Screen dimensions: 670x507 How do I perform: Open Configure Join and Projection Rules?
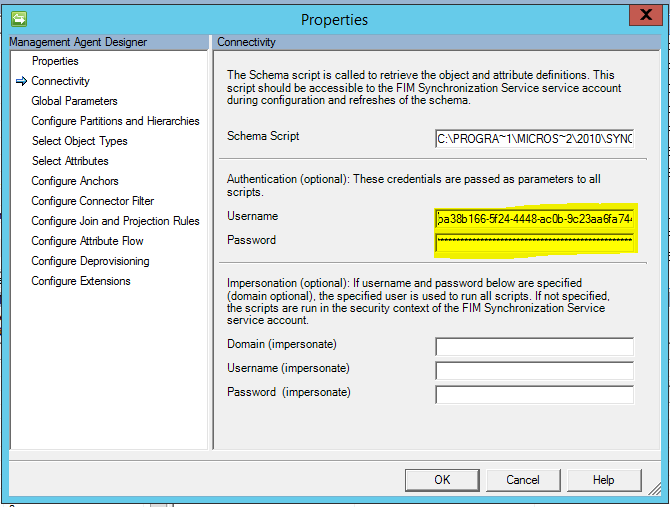pos(115,221)
